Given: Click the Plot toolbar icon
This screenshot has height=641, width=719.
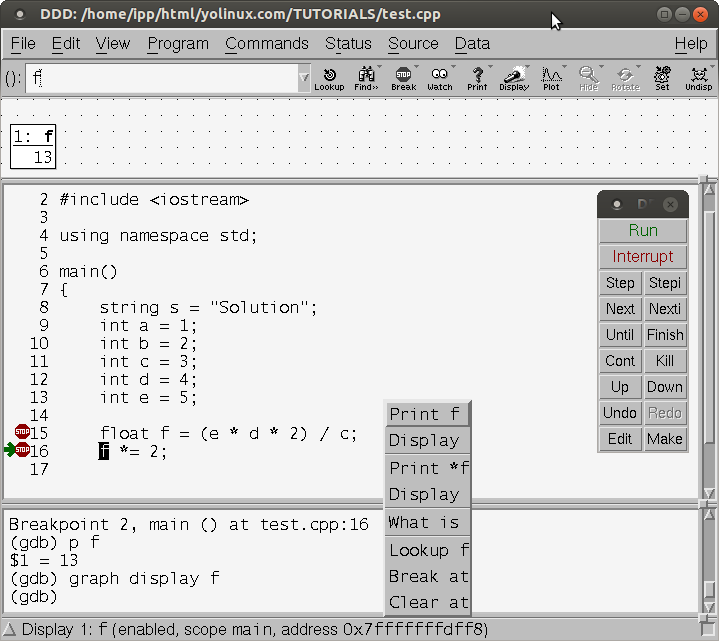Looking at the screenshot, I should (551, 78).
